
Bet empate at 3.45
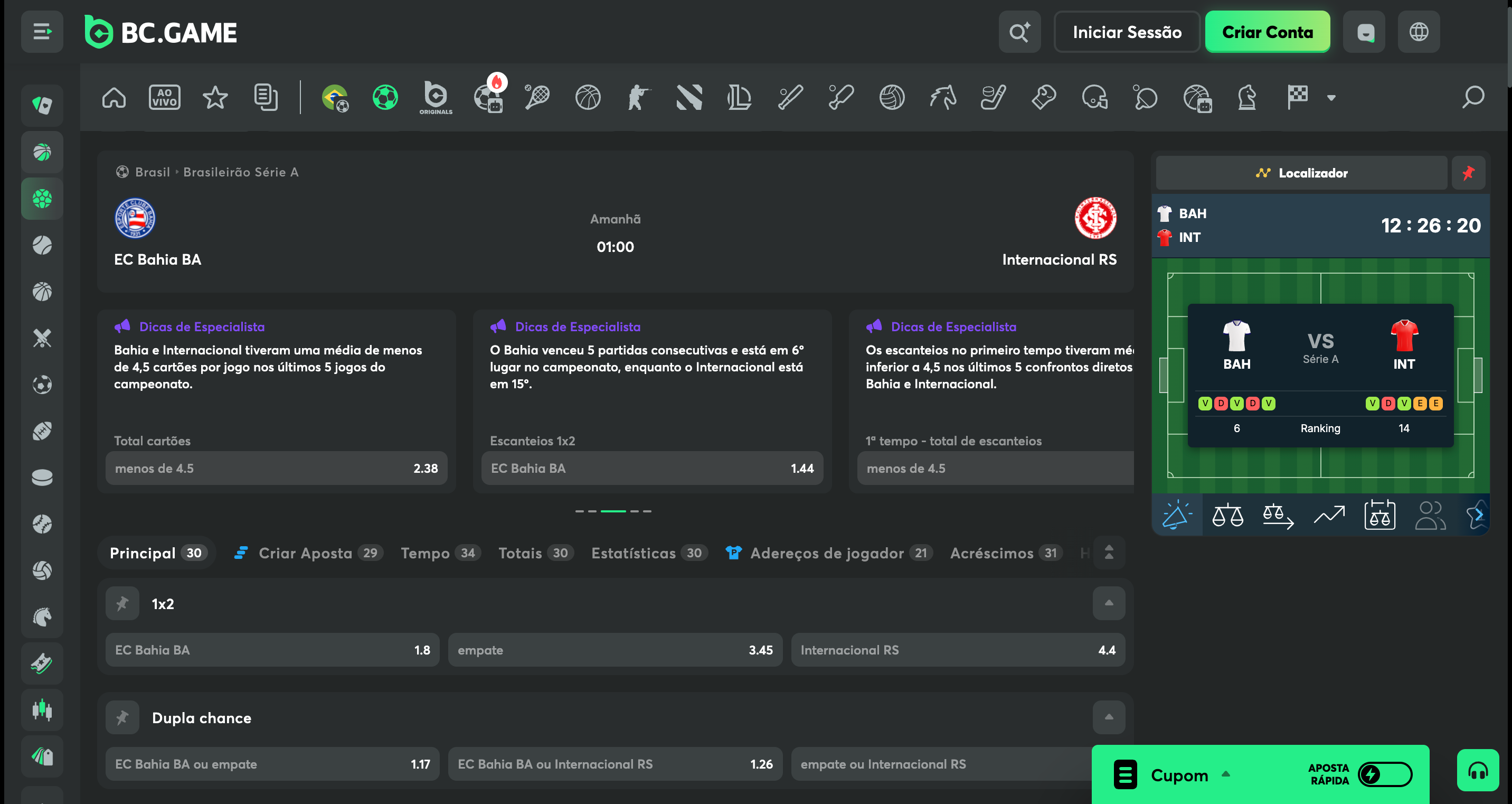pos(615,650)
